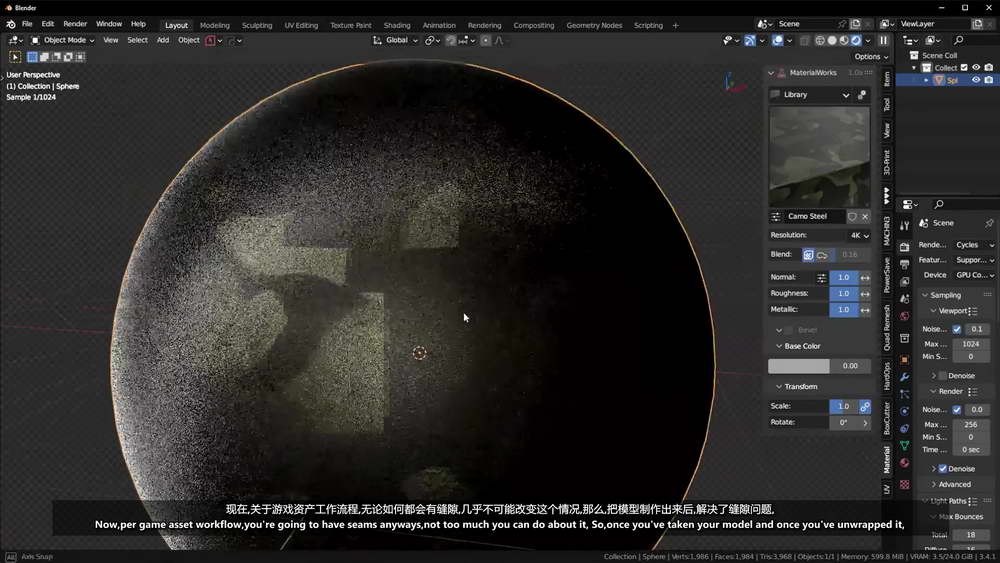Select the box blend mode button

coord(808,255)
